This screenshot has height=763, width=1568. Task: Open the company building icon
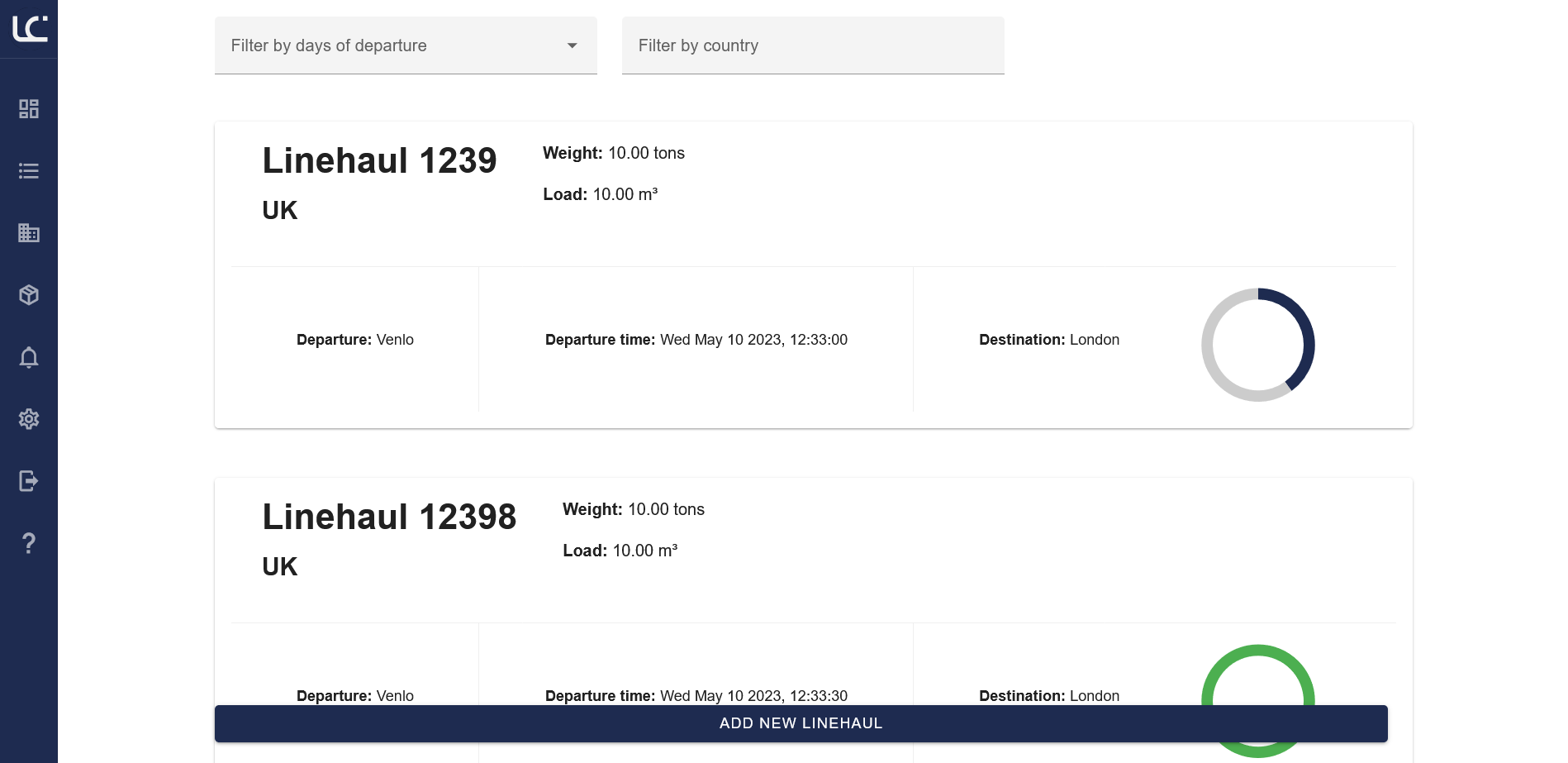[x=29, y=233]
